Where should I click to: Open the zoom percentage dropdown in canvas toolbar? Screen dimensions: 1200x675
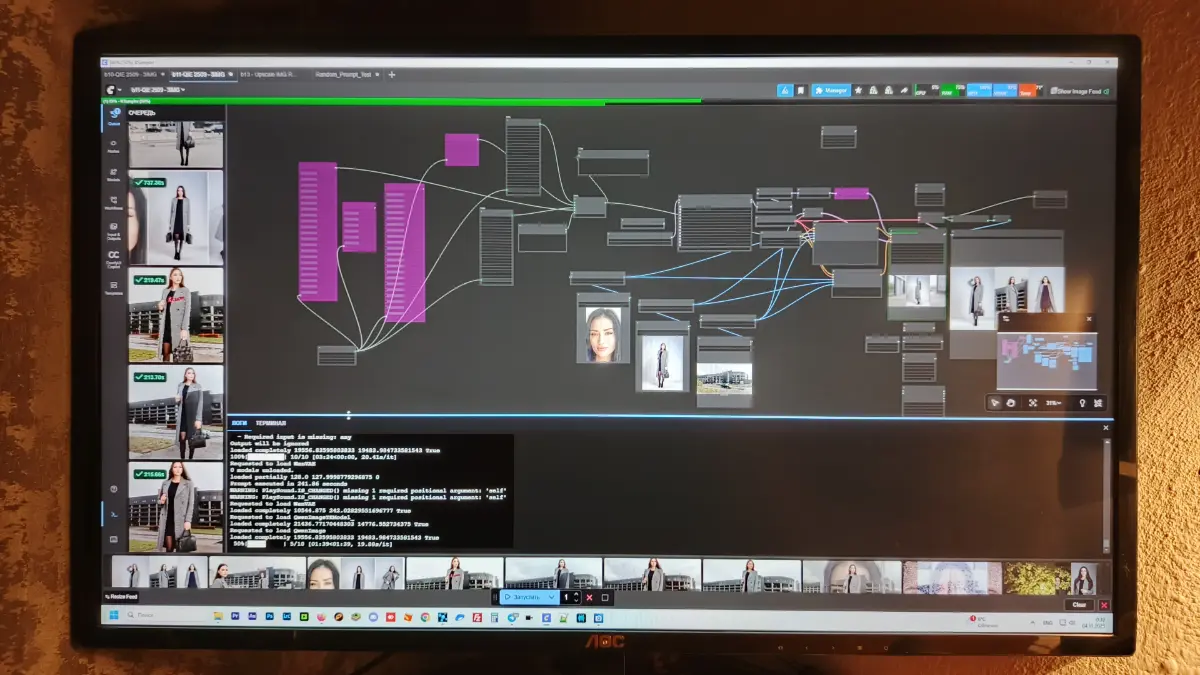[x=1055, y=403]
